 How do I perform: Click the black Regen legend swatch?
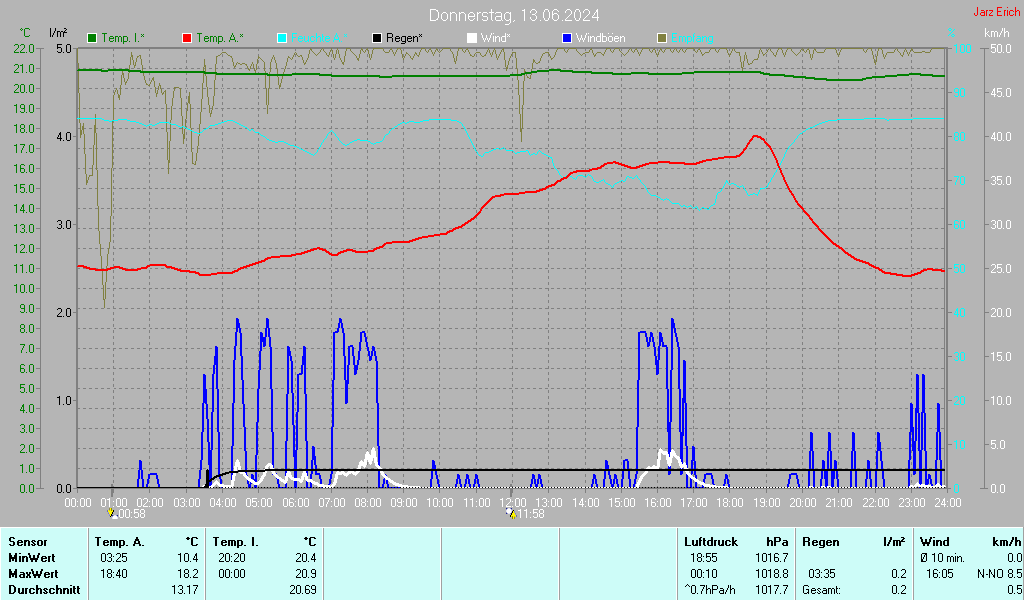377,39
